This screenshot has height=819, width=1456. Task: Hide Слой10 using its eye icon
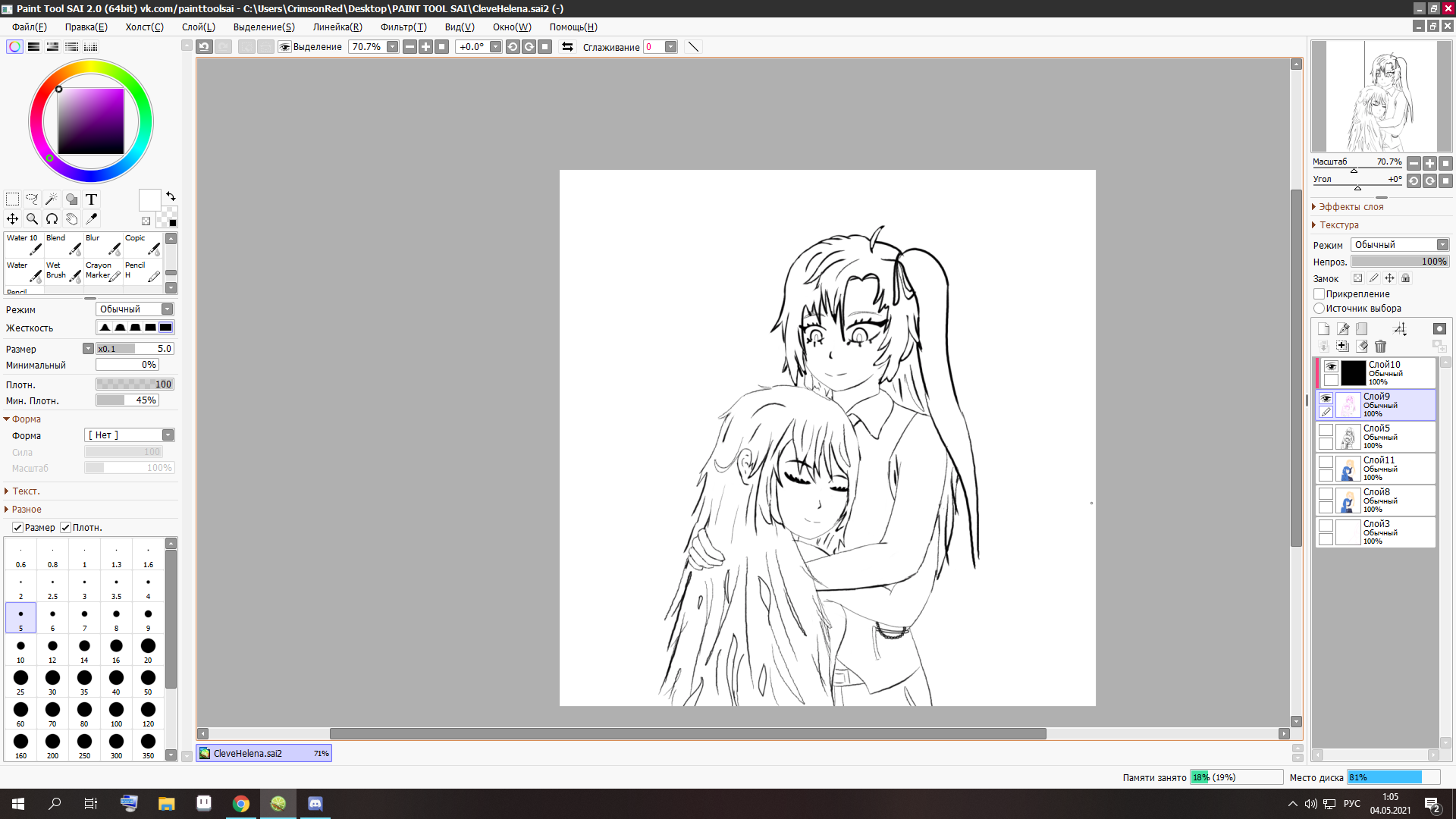pos(1331,366)
